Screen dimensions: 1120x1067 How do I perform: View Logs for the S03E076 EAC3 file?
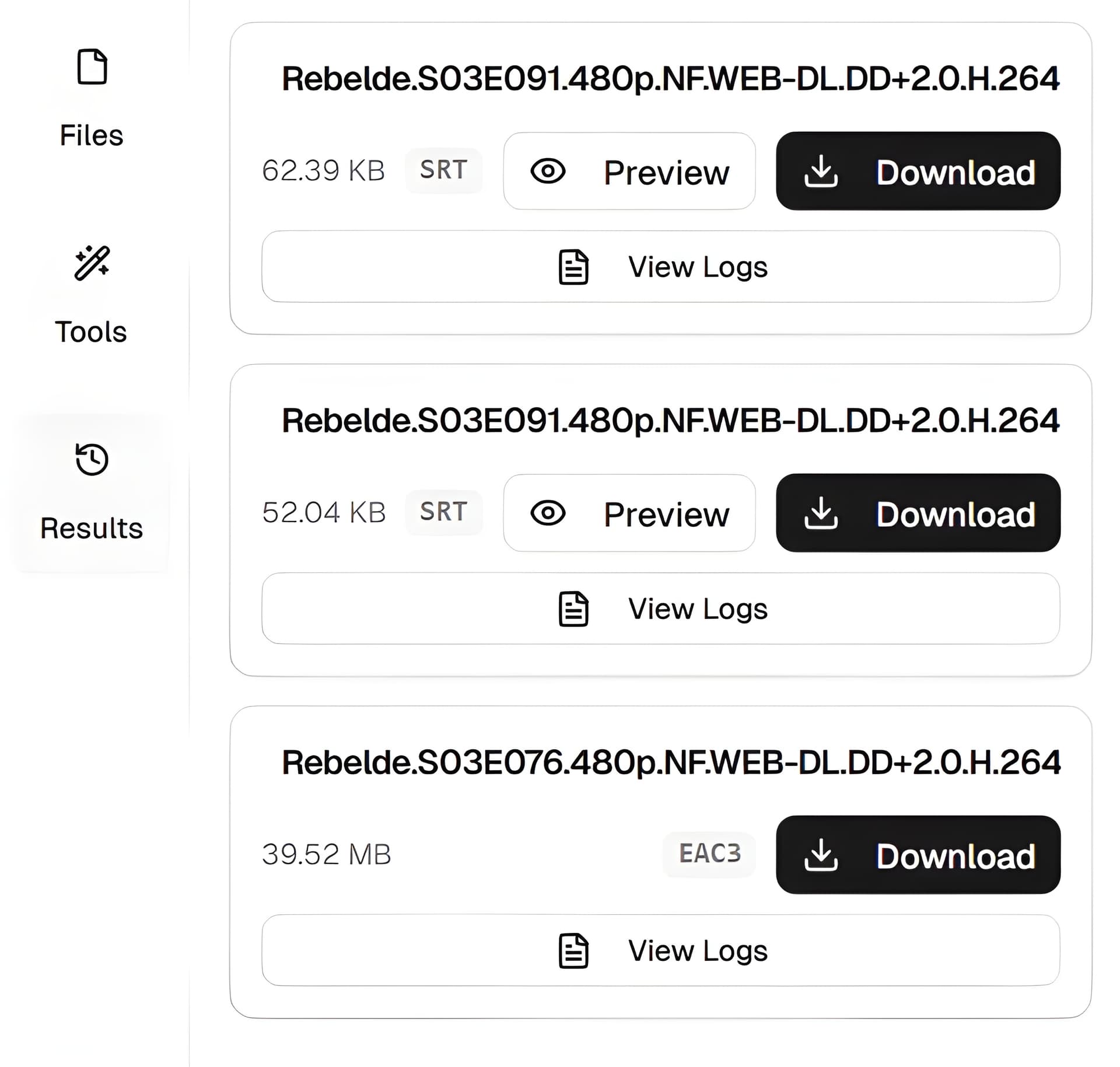661,950
